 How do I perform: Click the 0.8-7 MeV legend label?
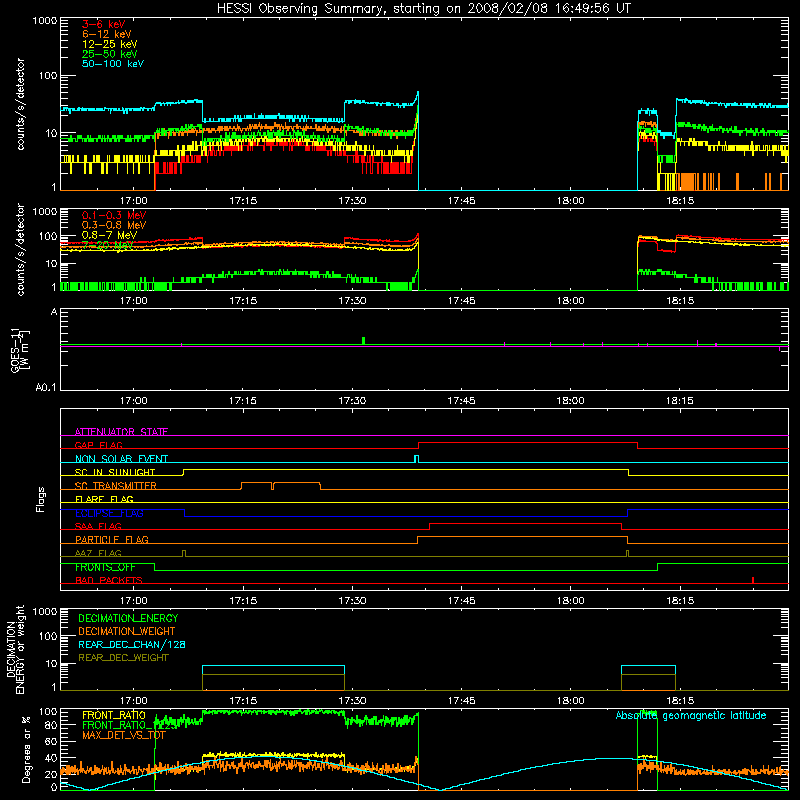[109, 235]
